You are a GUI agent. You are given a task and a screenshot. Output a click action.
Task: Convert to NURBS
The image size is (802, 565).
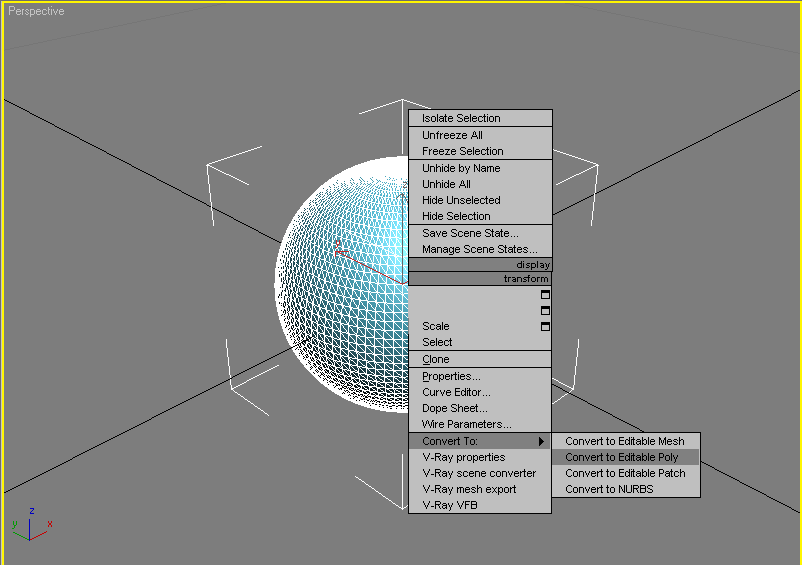(x=626, y=489)
